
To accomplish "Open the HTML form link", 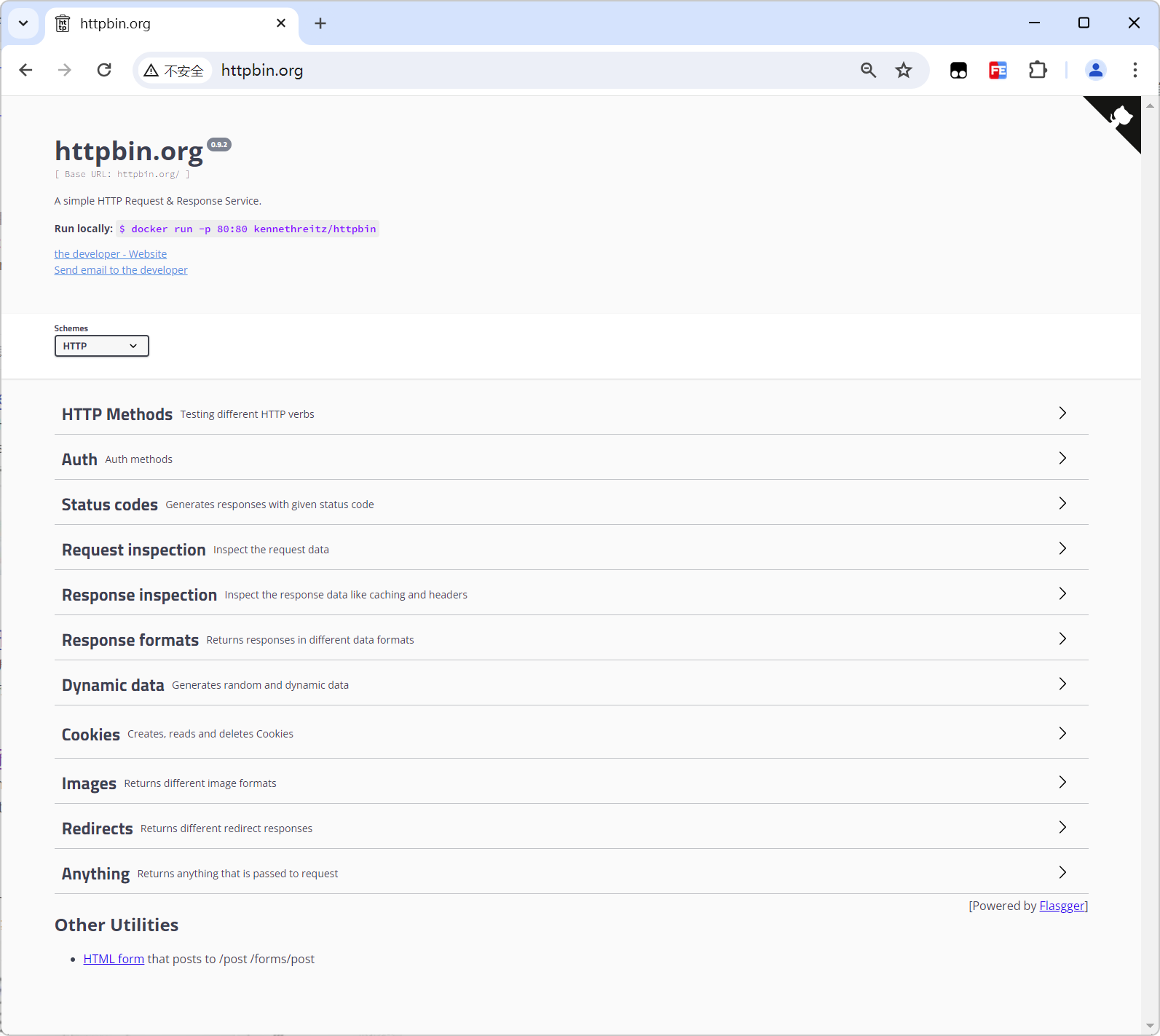I will click(x=114, y=959).
